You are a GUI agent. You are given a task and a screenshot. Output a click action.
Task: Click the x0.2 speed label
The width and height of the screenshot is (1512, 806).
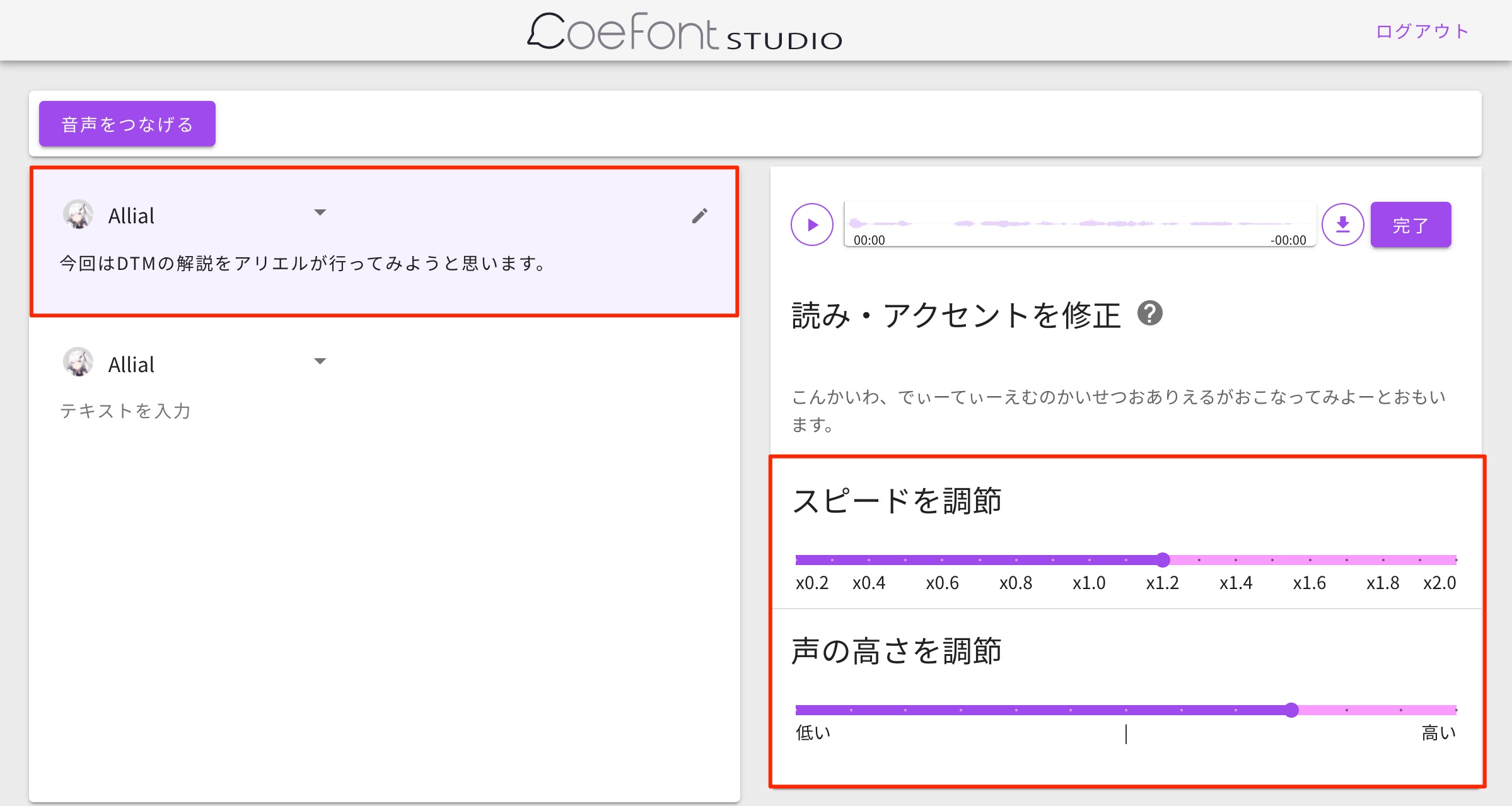coord(812,583)
